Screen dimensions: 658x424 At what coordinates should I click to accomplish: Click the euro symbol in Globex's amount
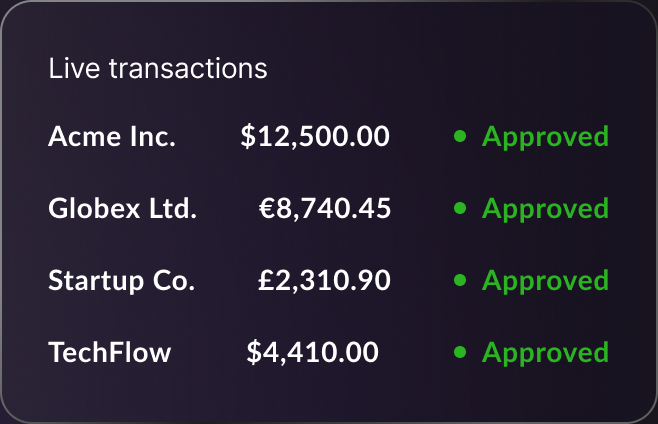pyautogui.click(x=266, y=209)
